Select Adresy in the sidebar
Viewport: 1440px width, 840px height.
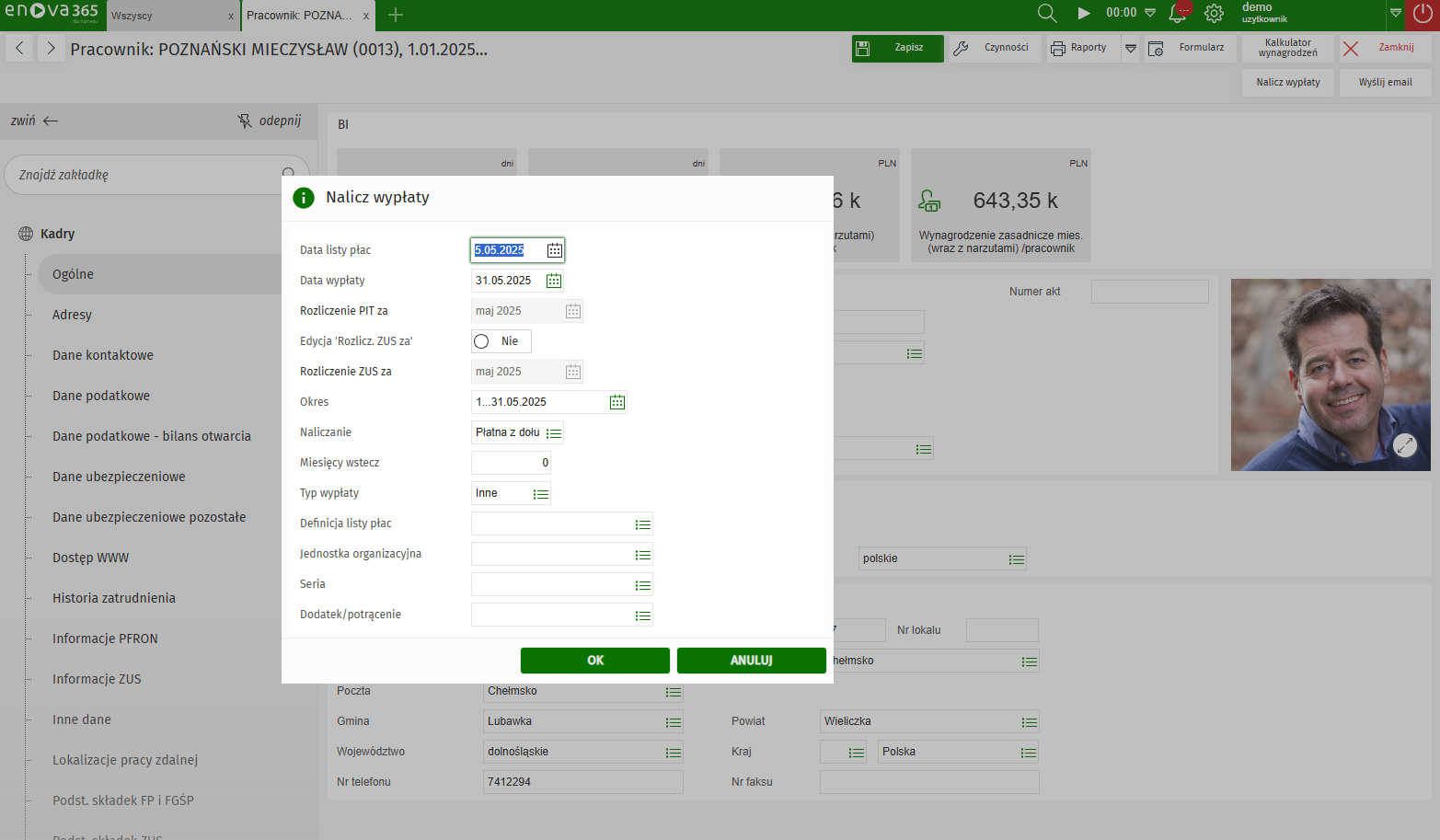[x=72, y=315]
